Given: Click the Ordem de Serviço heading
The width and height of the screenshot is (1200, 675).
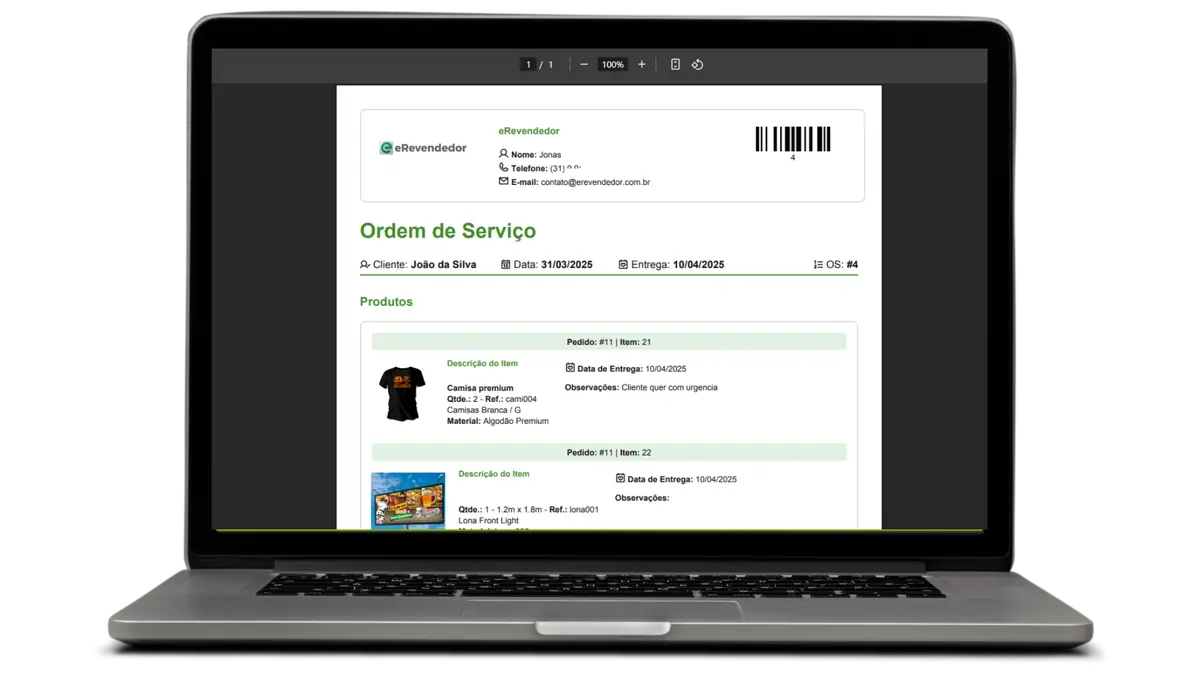Looking at the screenshot, I should tap(448, 231).
